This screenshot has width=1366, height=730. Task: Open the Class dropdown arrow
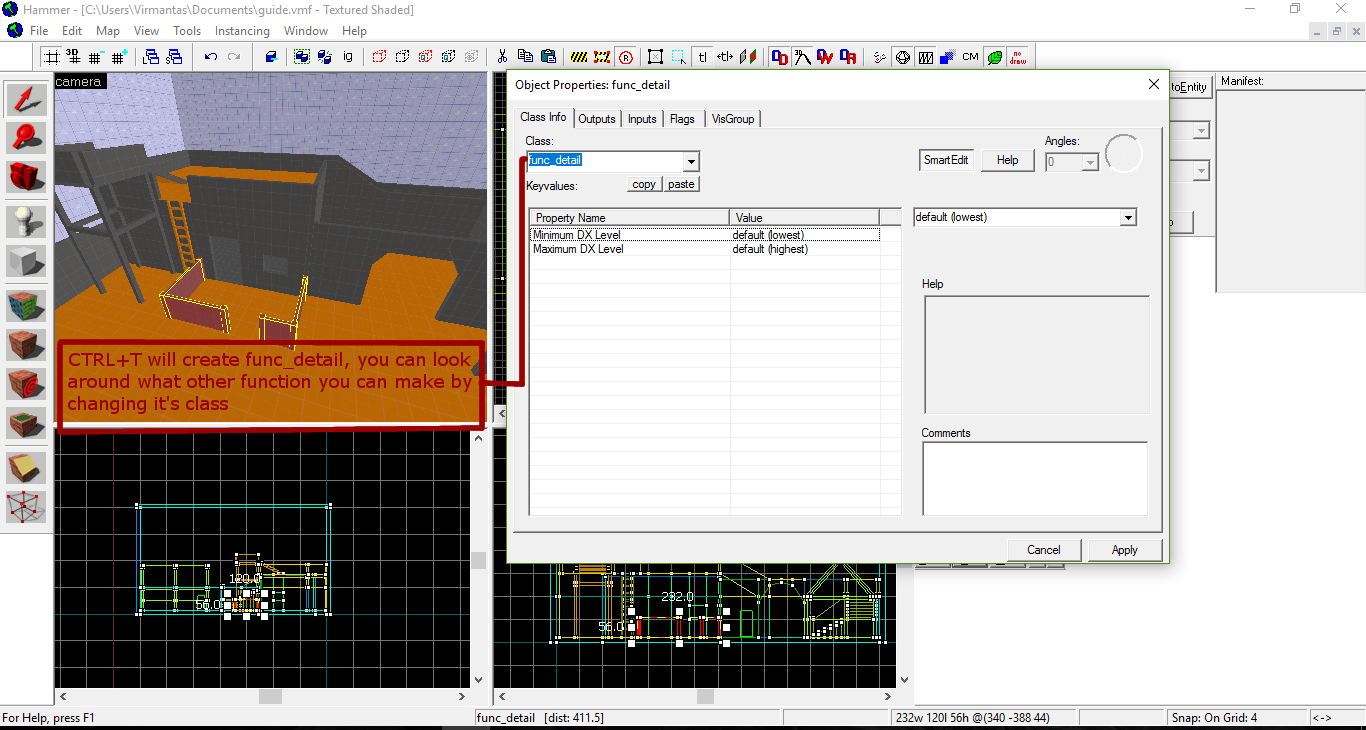click(691, 161)
